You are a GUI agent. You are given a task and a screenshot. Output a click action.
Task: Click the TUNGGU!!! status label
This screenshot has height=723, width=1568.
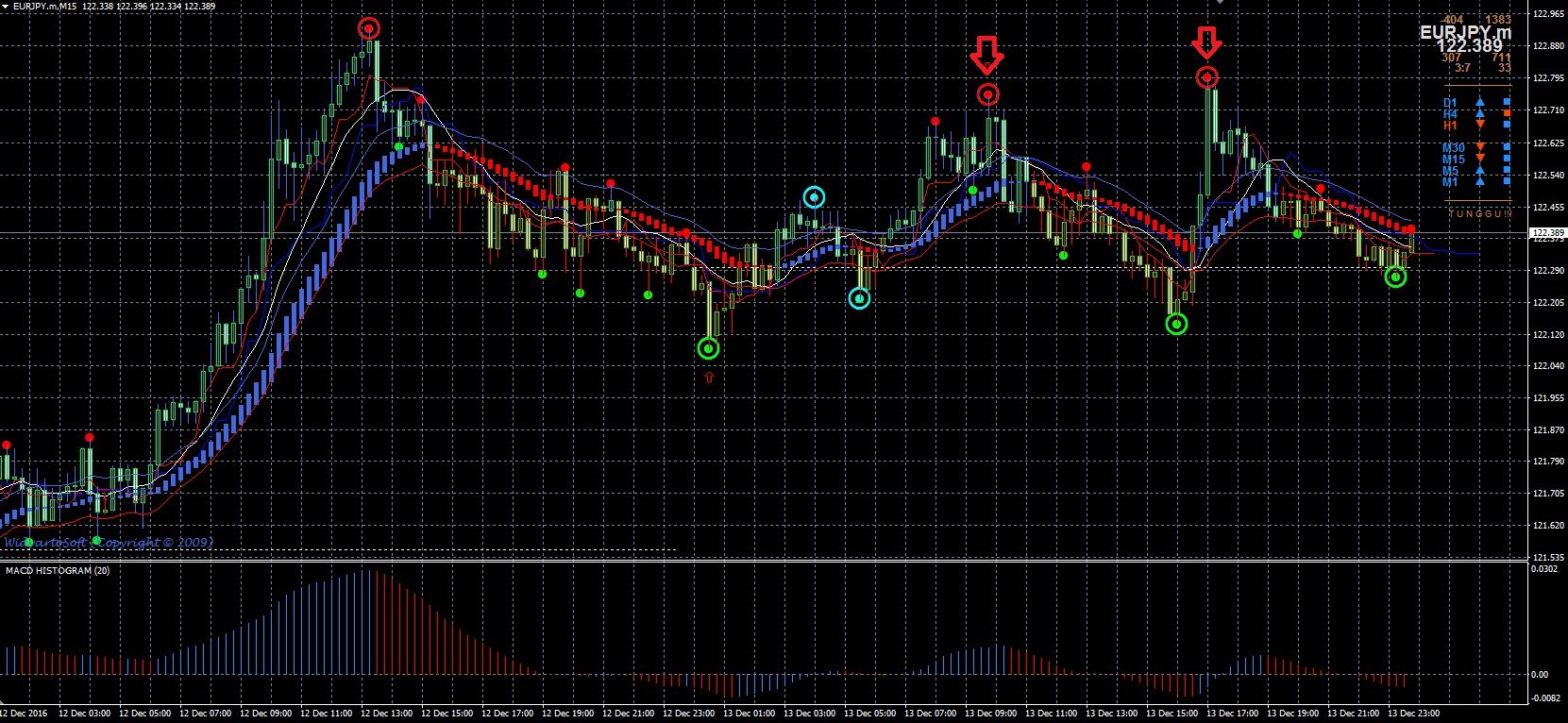click(1480, 214)
